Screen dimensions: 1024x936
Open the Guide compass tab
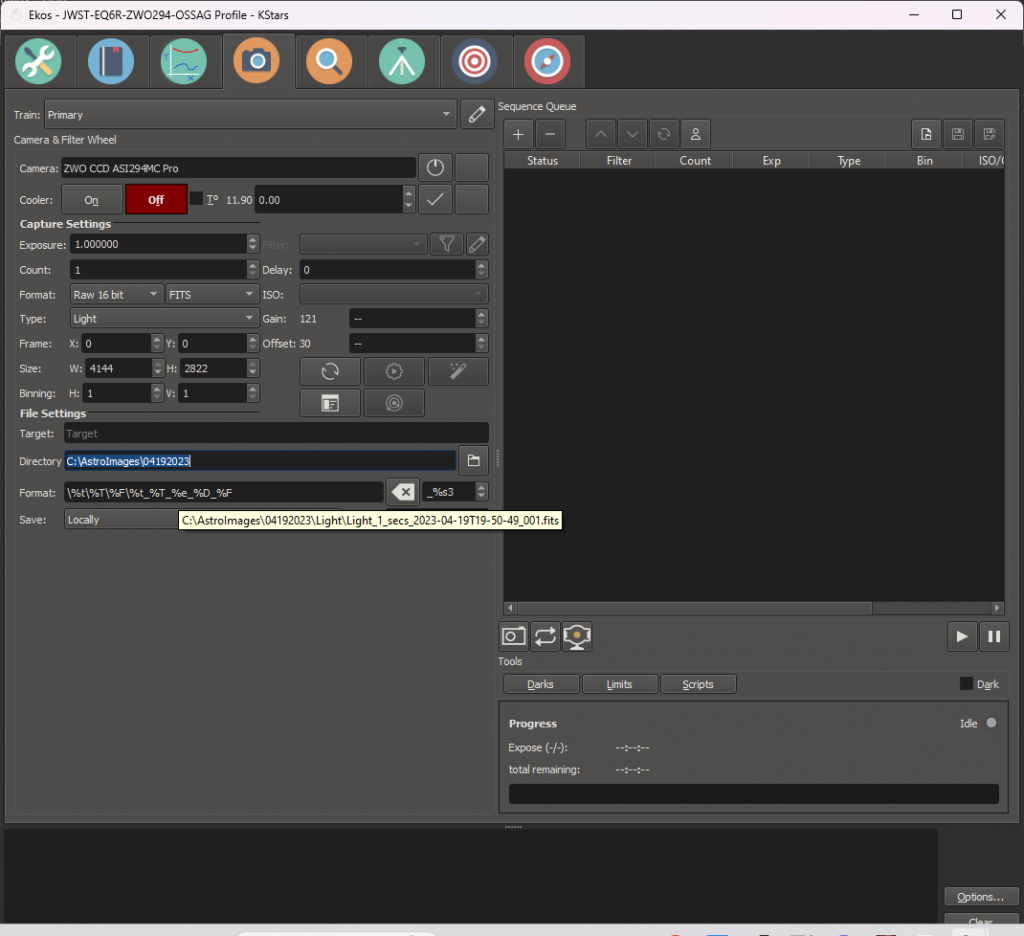tap(547, 62)
